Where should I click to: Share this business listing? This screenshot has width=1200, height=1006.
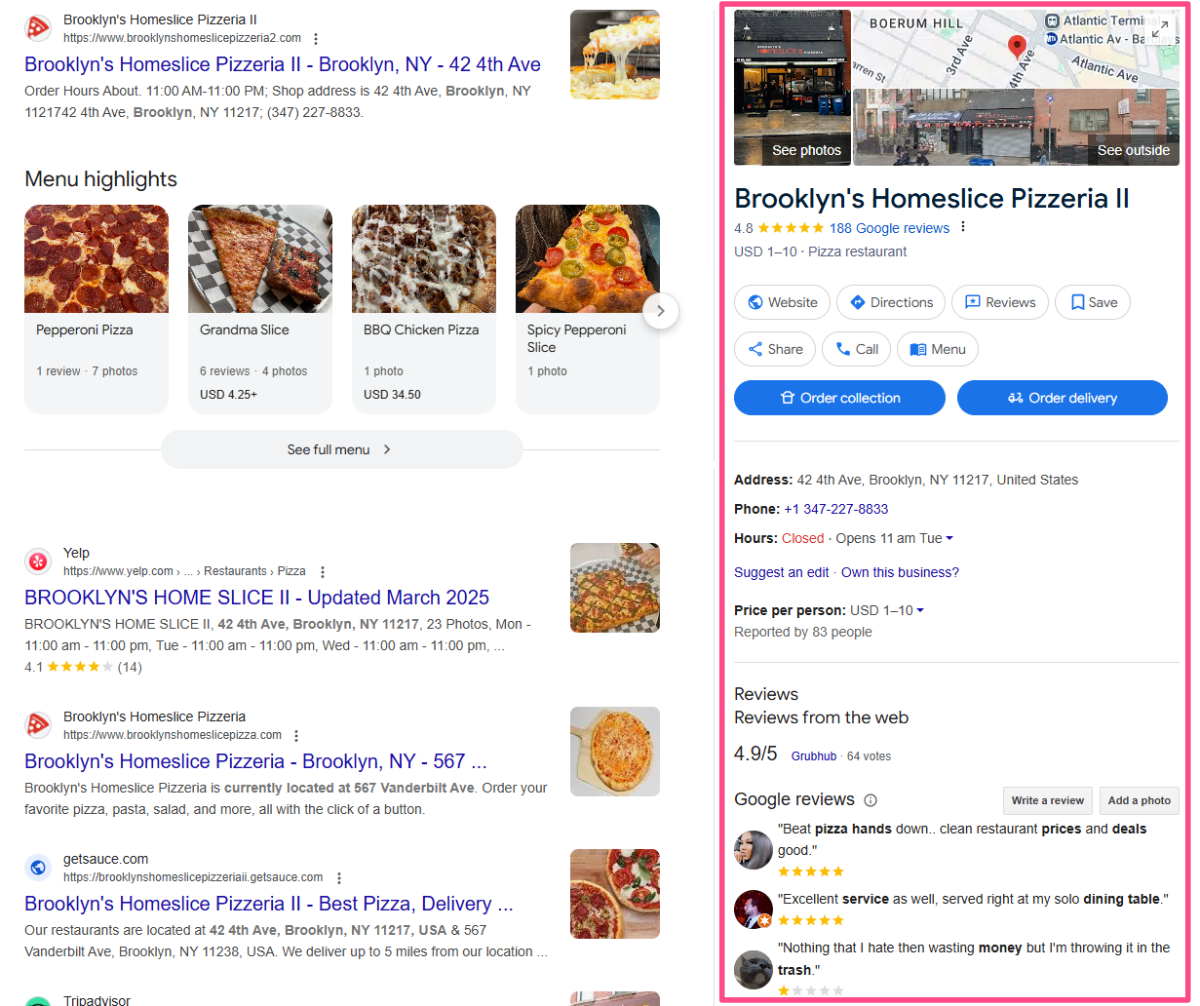[x=775, y=349]
